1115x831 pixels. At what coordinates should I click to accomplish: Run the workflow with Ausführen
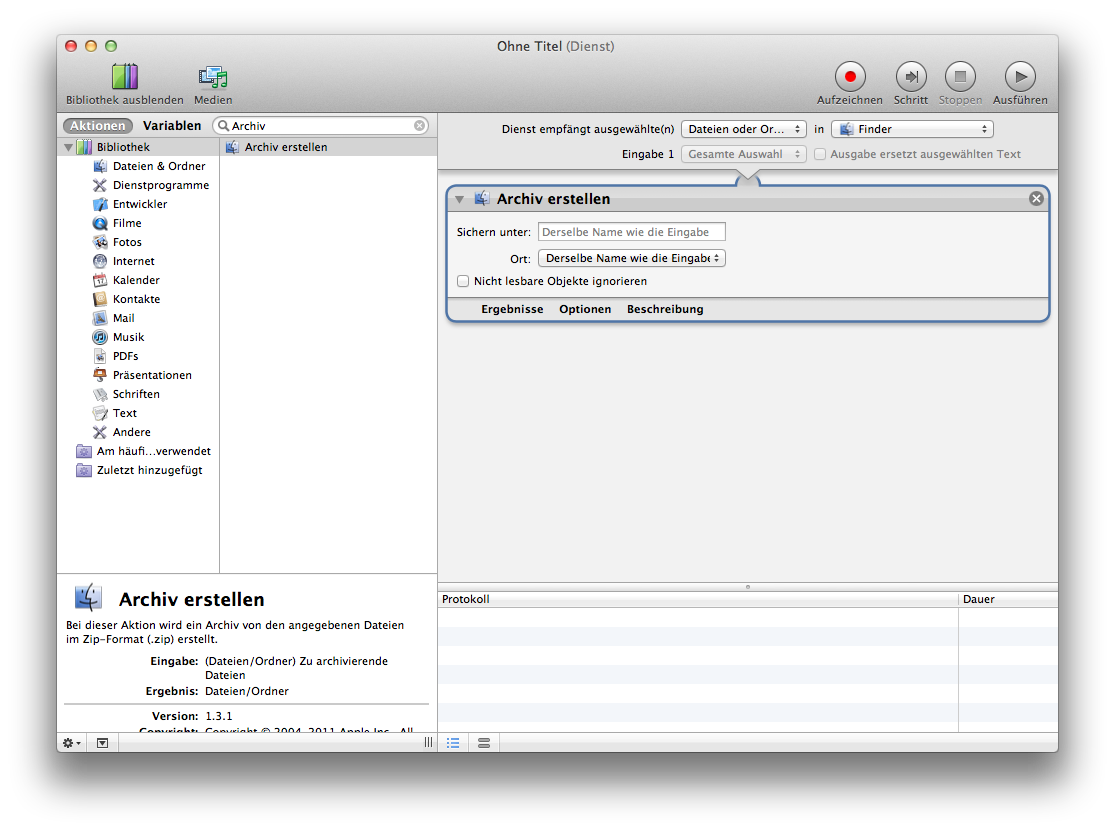[1020, 77]
